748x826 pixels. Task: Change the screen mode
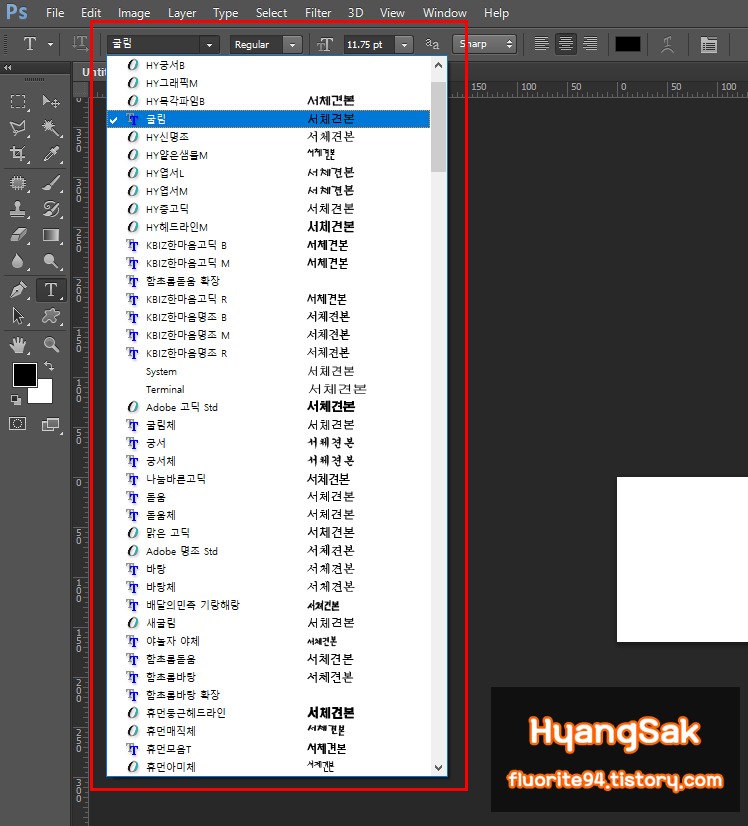pyautogui.click(x=51, y=424)
